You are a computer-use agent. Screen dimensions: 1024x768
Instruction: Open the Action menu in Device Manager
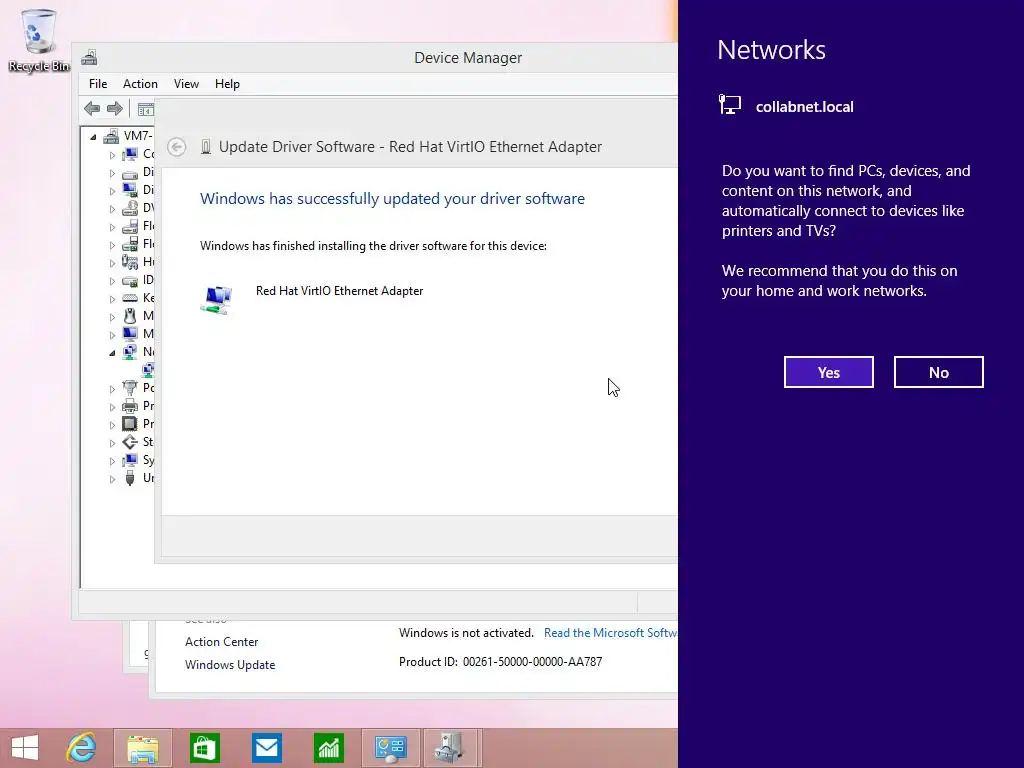140,84
